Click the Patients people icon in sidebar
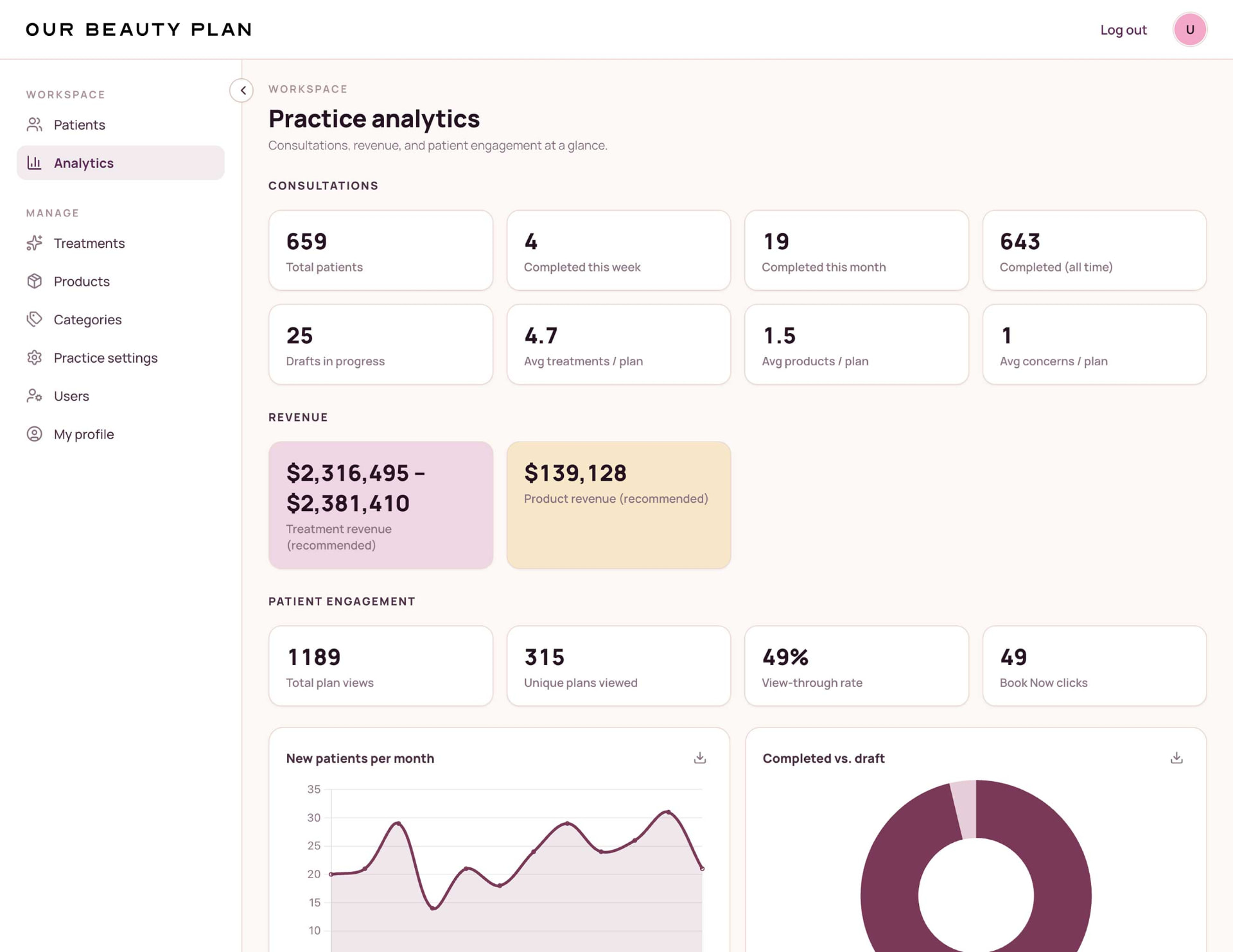The width and height of the screenshot is (1233, 952). point(35,125)
